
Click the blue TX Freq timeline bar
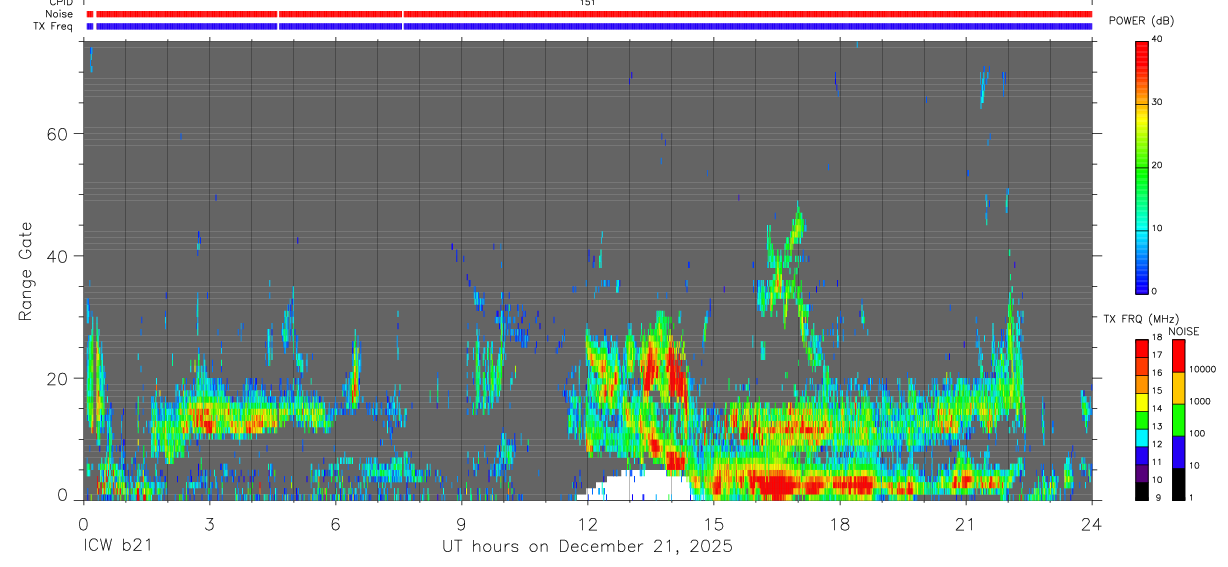click(590, 26)
